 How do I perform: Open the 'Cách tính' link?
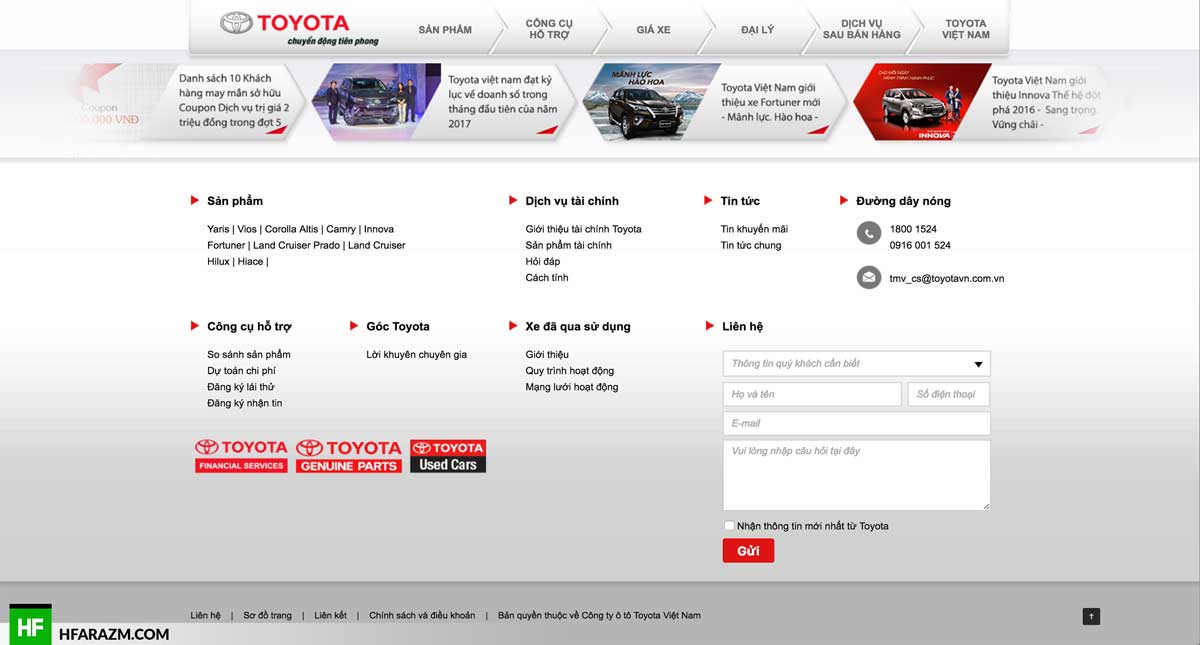[x=547, y=277]
